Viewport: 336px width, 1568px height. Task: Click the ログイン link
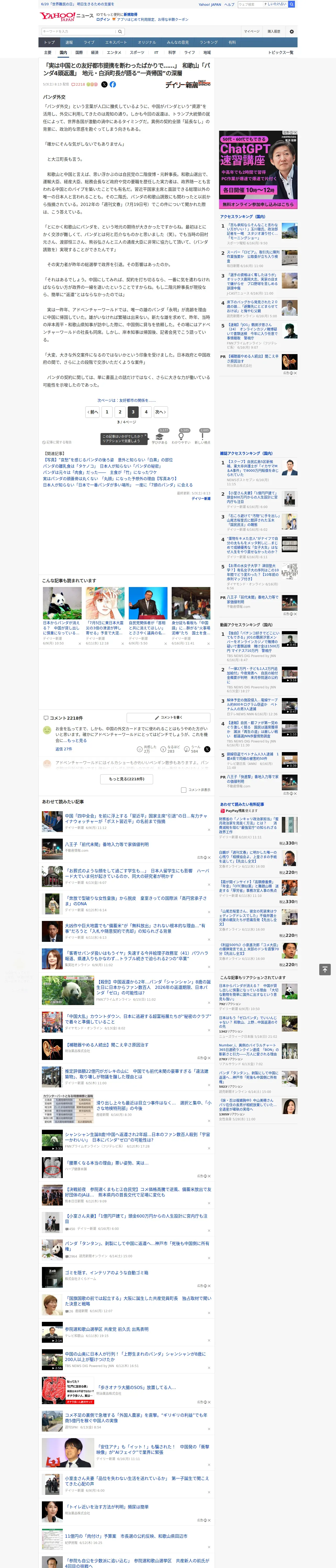103,20
